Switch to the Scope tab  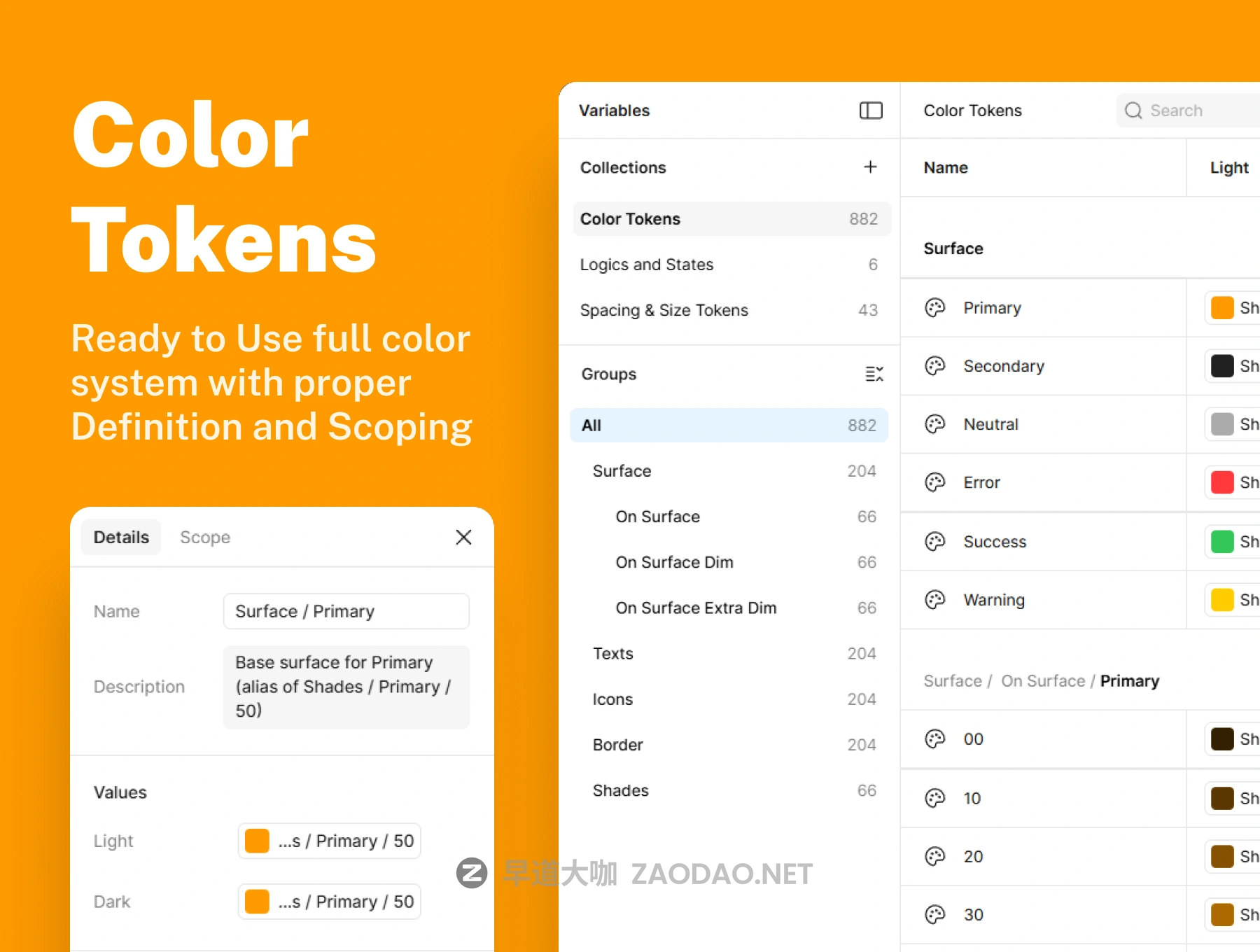205,537
